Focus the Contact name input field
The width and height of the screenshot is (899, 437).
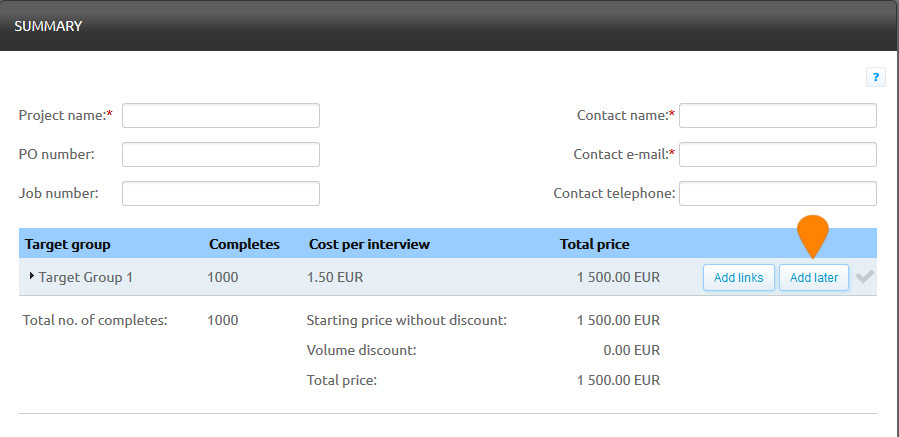tap(777, 116)
